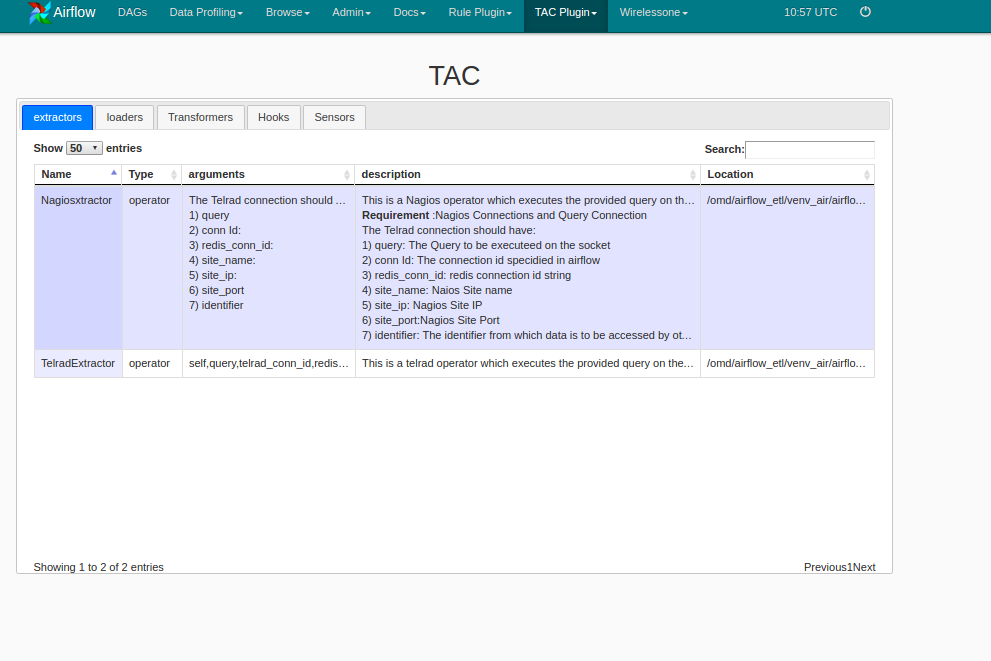Click TelradExtractor description cell
Viewport: 991px width, 661px height.
(528, 363)
